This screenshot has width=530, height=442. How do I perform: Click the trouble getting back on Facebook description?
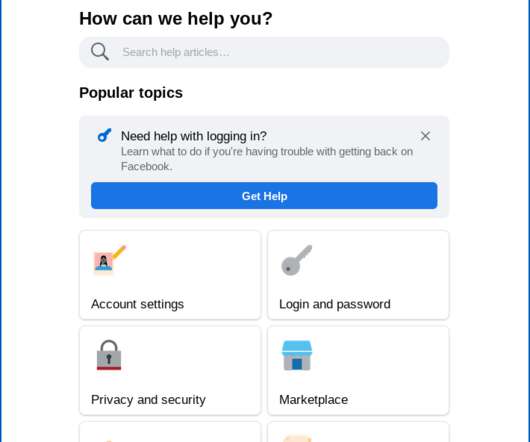pos(267,159)
